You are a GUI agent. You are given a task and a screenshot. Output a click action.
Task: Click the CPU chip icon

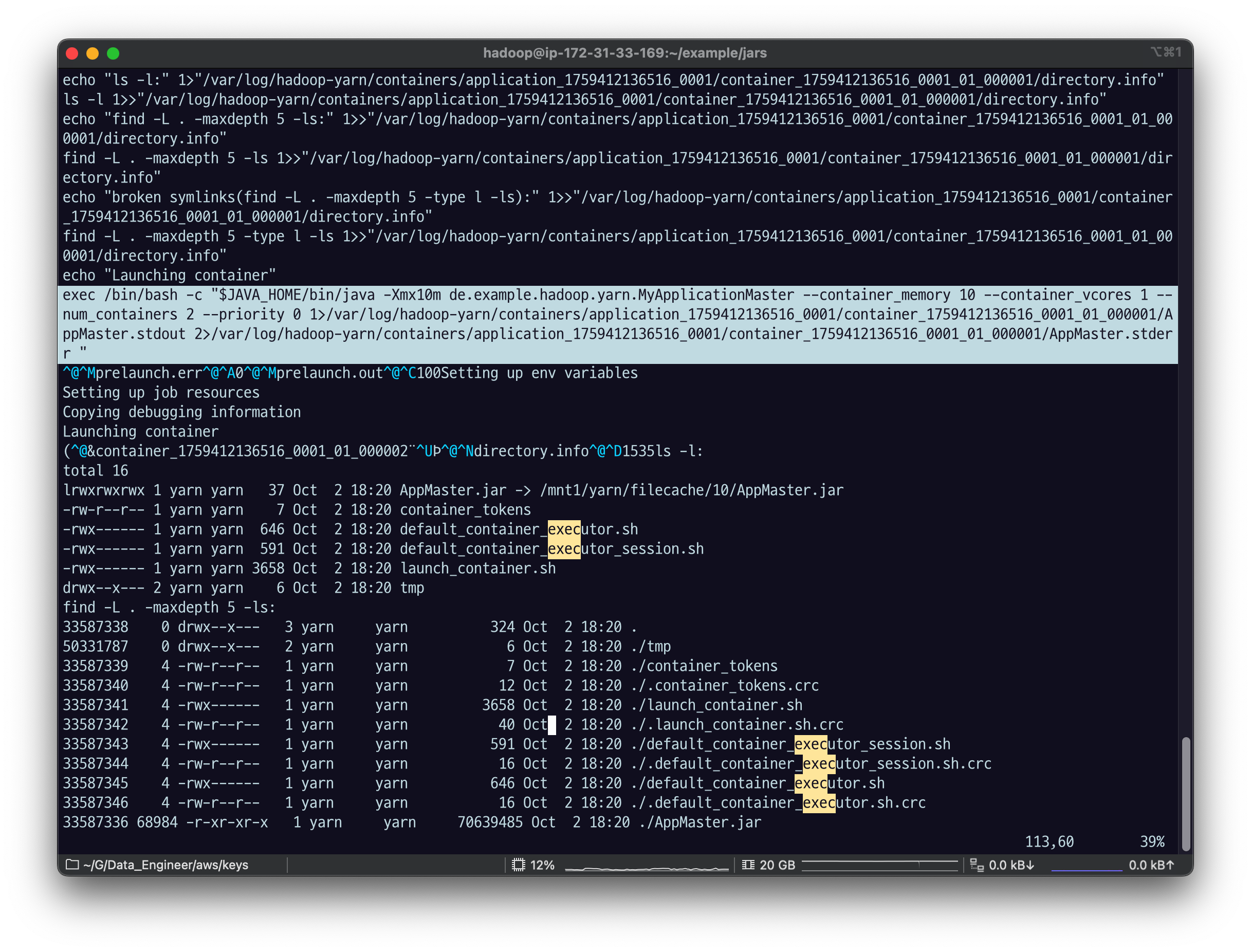pos(518,865)
